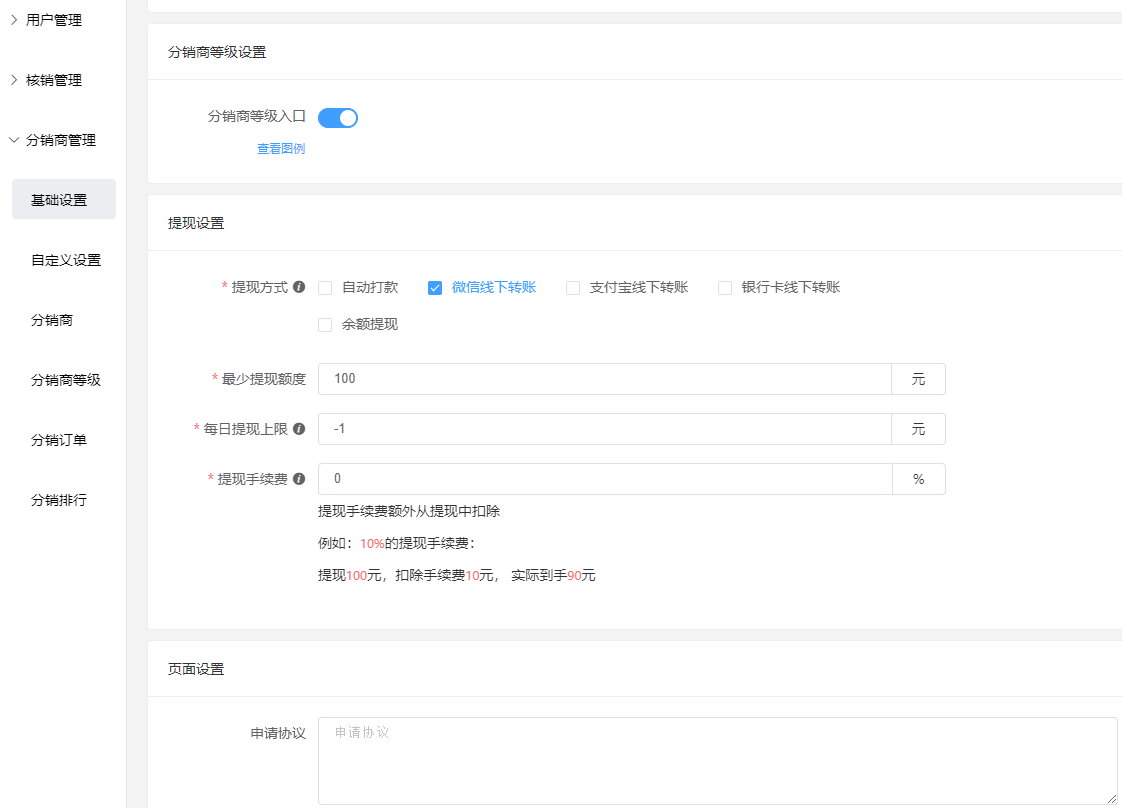The height and width of the screenshot is (808, 1122).
Task: Focus the 每日提现上限 input field
Action: (x=604, y=429)
